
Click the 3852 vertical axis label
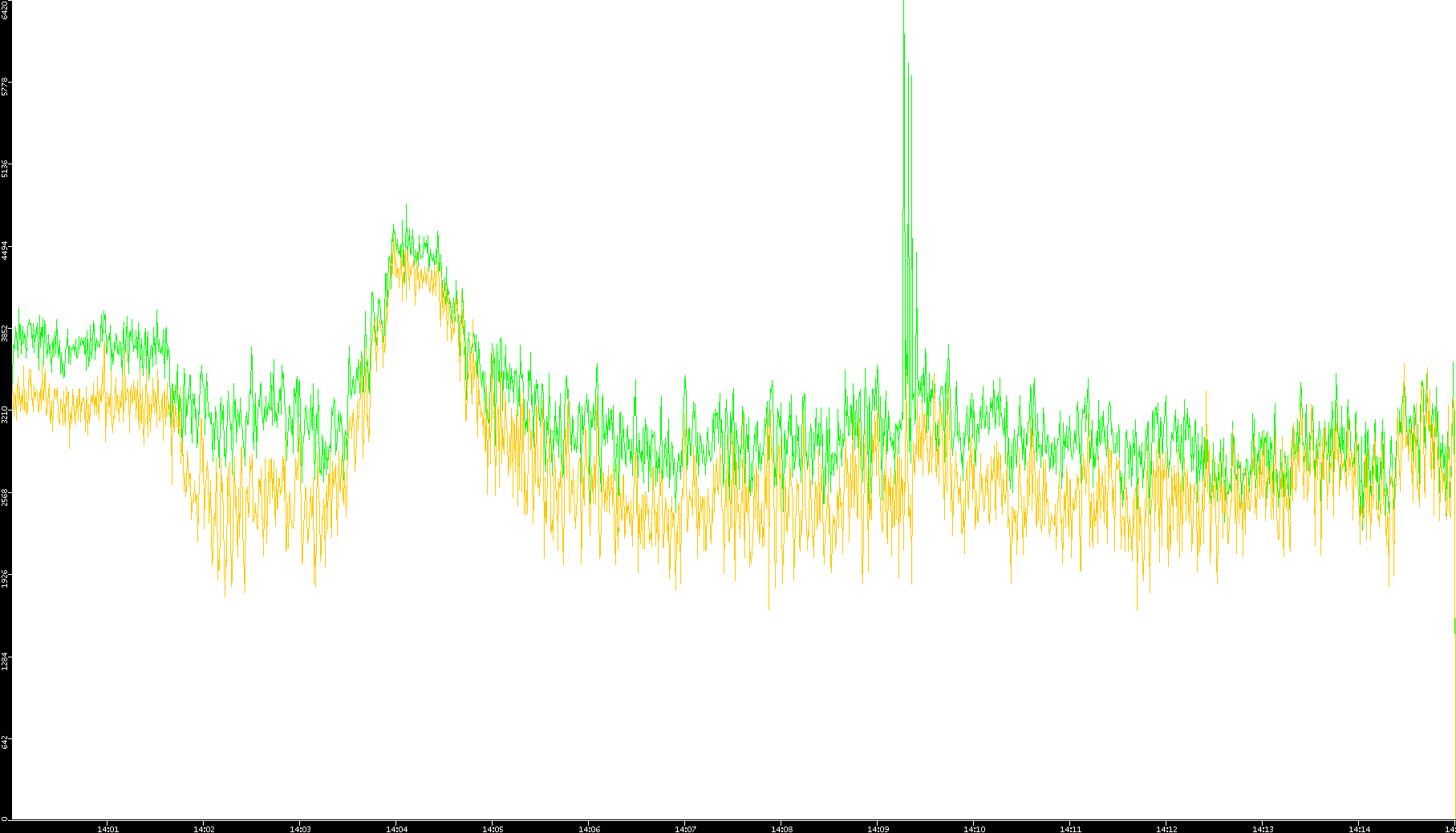tap(5, 333)
